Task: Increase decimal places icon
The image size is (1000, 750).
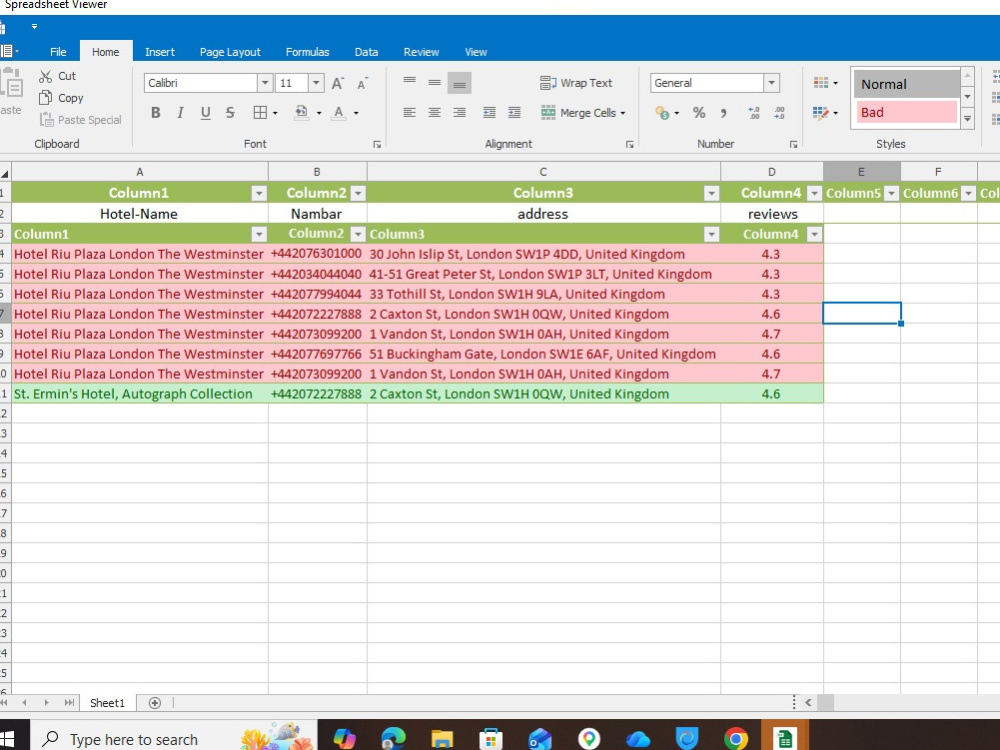Action: click(754, 113)
